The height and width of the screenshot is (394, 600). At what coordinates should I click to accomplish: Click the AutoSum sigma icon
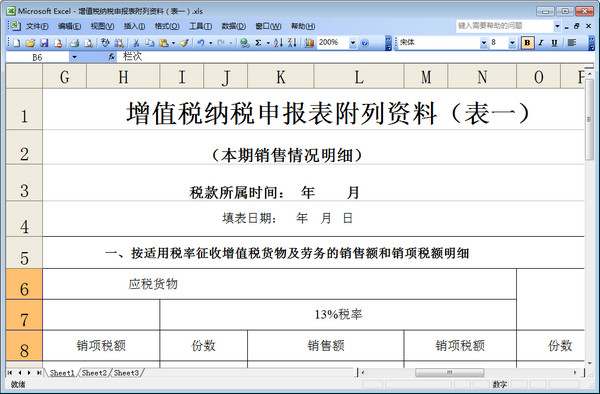coord(259,43)
